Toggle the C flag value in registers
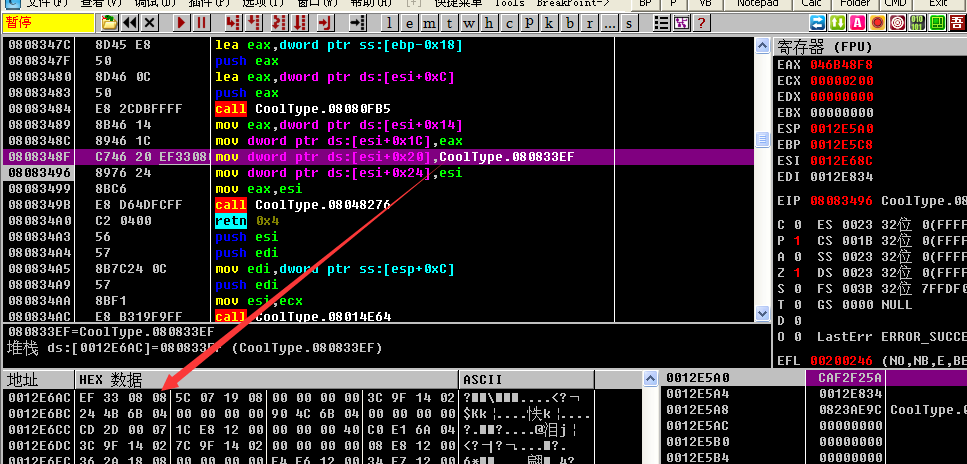 pos(799,225)
